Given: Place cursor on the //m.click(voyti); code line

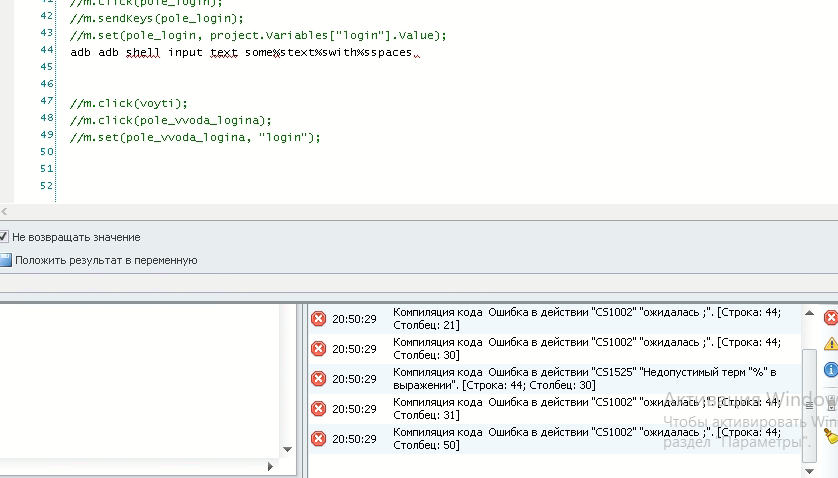Looking at the screenshot, I should pyautogui.click(x=128, y=102).
